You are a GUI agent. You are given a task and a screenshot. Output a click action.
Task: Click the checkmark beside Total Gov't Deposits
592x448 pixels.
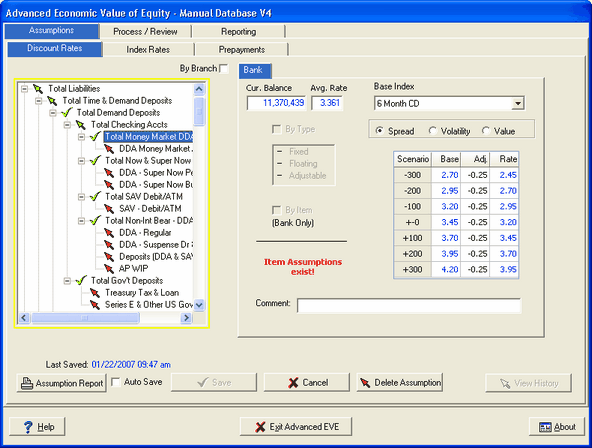pos(81,281)
